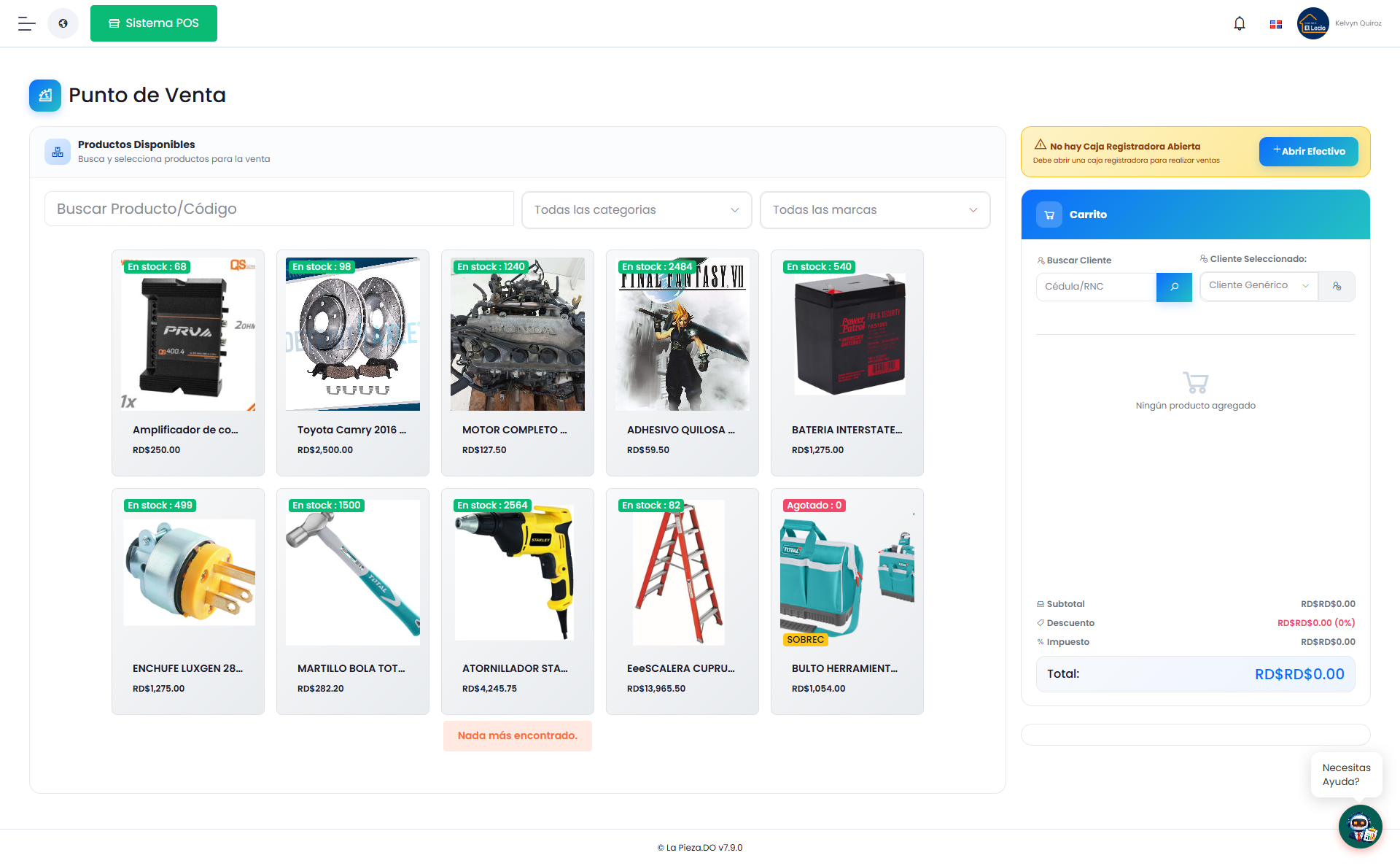This screenshot has height=866, width=1400.
Task: Open the Sistema POS button
Action: [154, 23]
